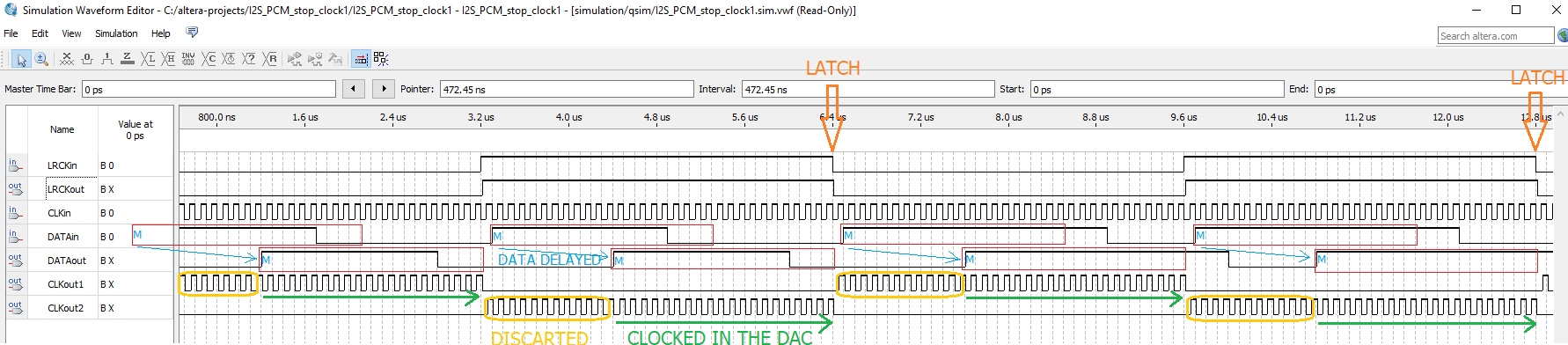Move master time bar to next transition
The image size is (1568, 345).
[x=384, y=89]
